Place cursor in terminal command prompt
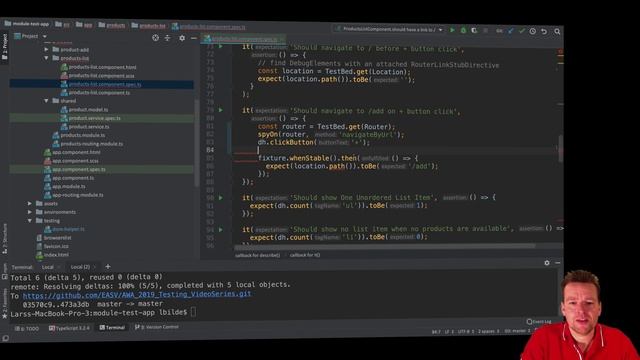 (x=193, y=312)
